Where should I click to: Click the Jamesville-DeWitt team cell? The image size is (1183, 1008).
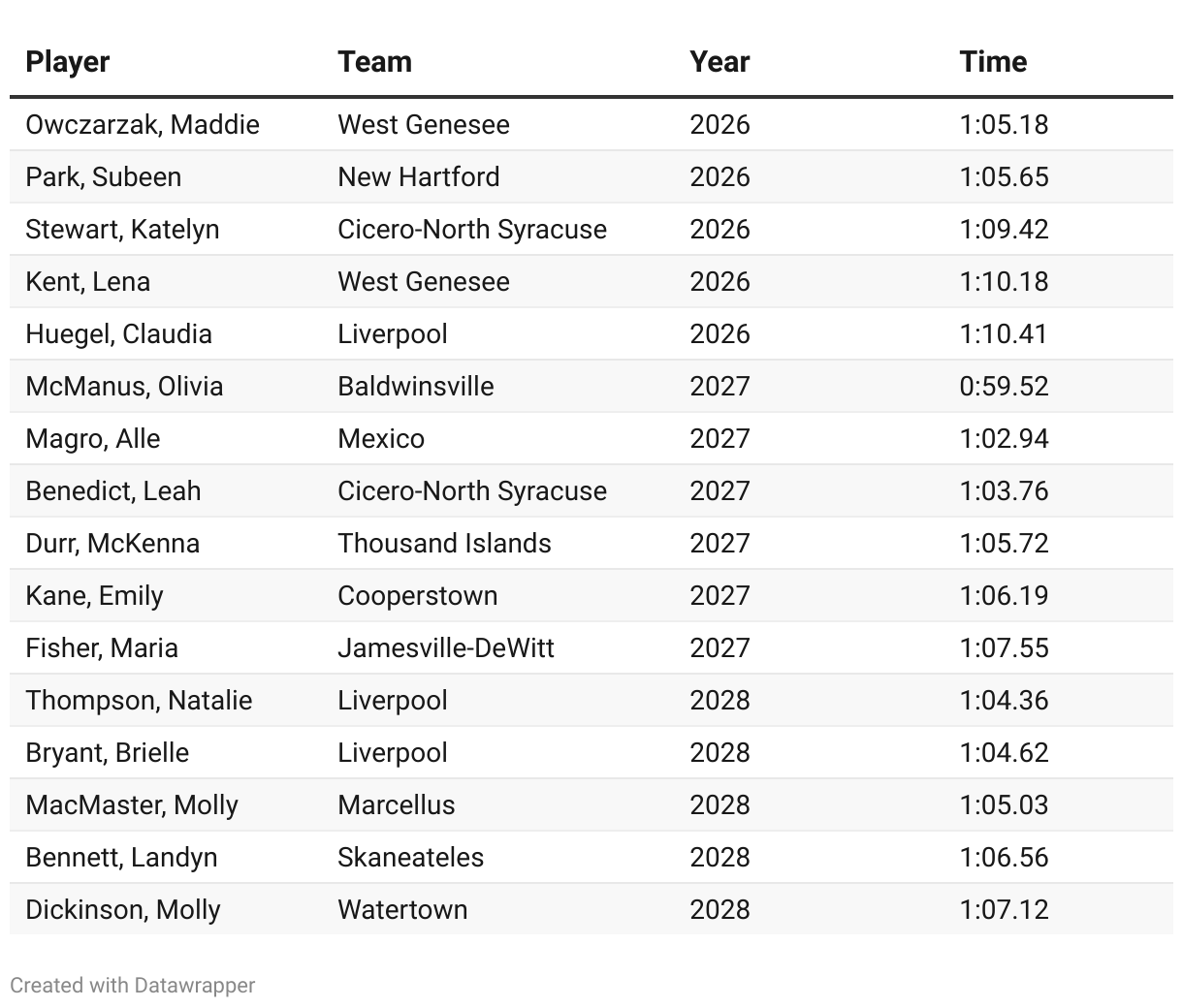446,648
